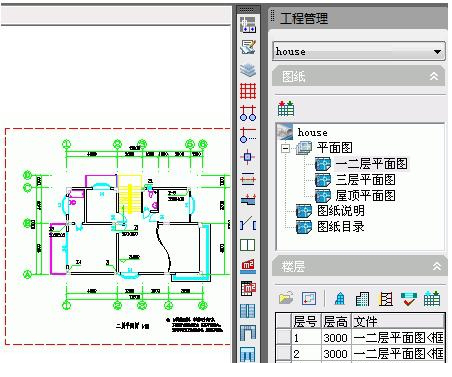Click the building section generate icon
The width and height of the screenshot is (452, 377).
(385, 299)
